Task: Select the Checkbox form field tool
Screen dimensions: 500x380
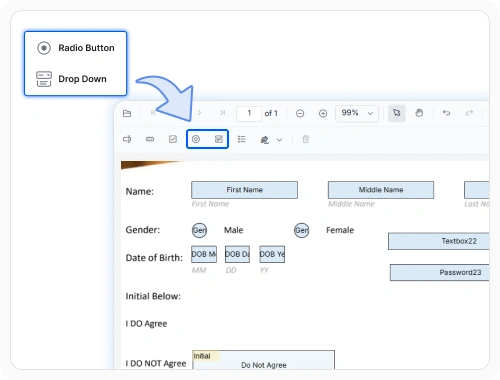Action: tap(173, 139)
